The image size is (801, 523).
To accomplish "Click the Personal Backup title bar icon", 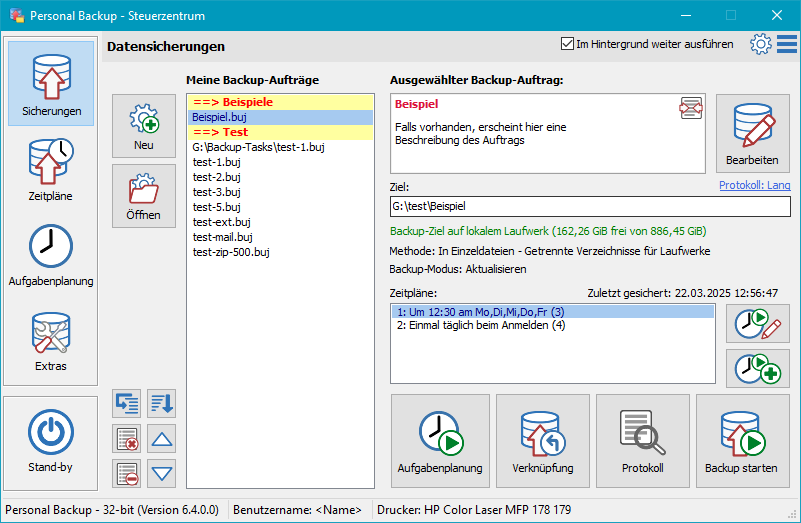I will pos(17,15).
